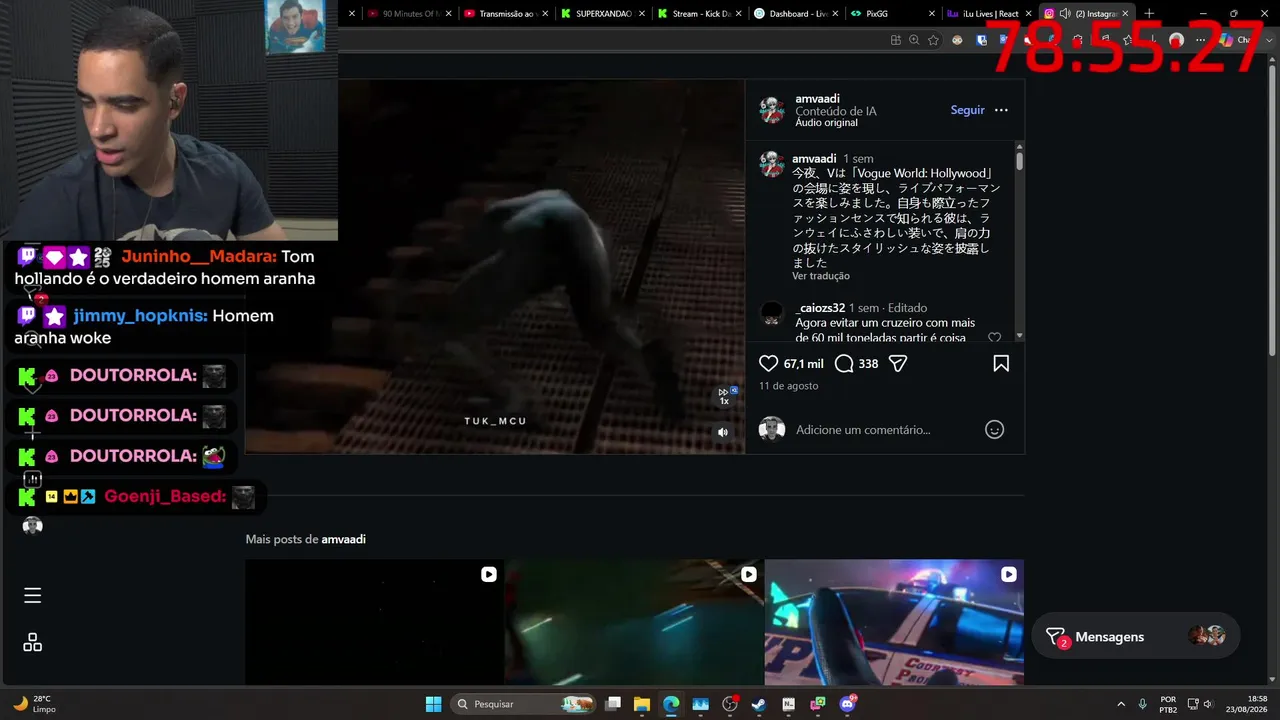Open the police car reel thumbnail
The width and height of the screenshot is (1280, 720).
894,622
